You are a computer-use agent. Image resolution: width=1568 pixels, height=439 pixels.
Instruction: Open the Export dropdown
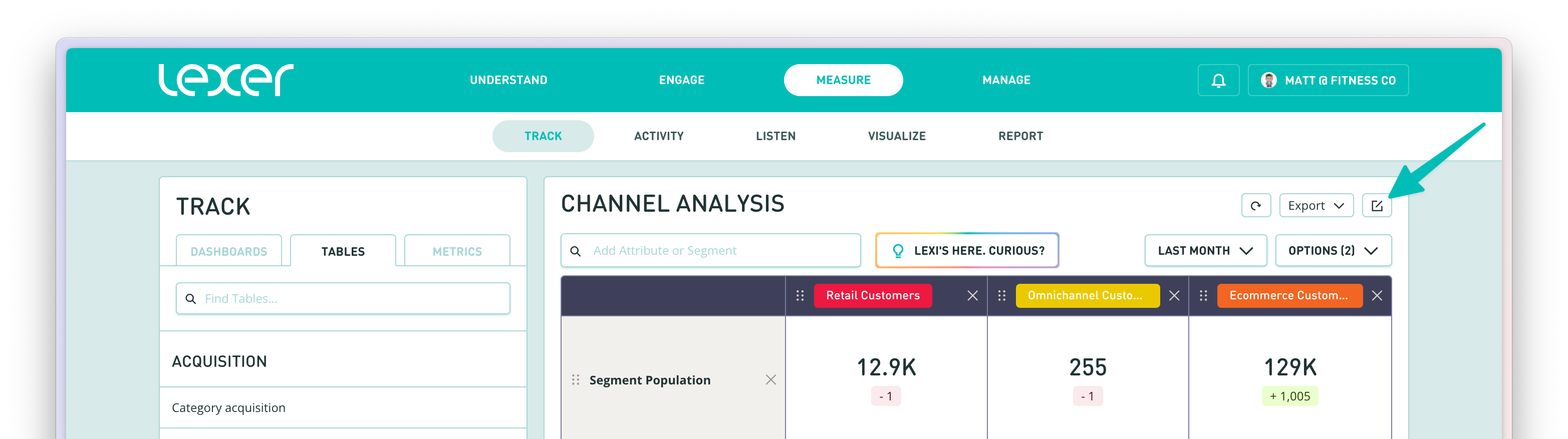coord(1316,206)
